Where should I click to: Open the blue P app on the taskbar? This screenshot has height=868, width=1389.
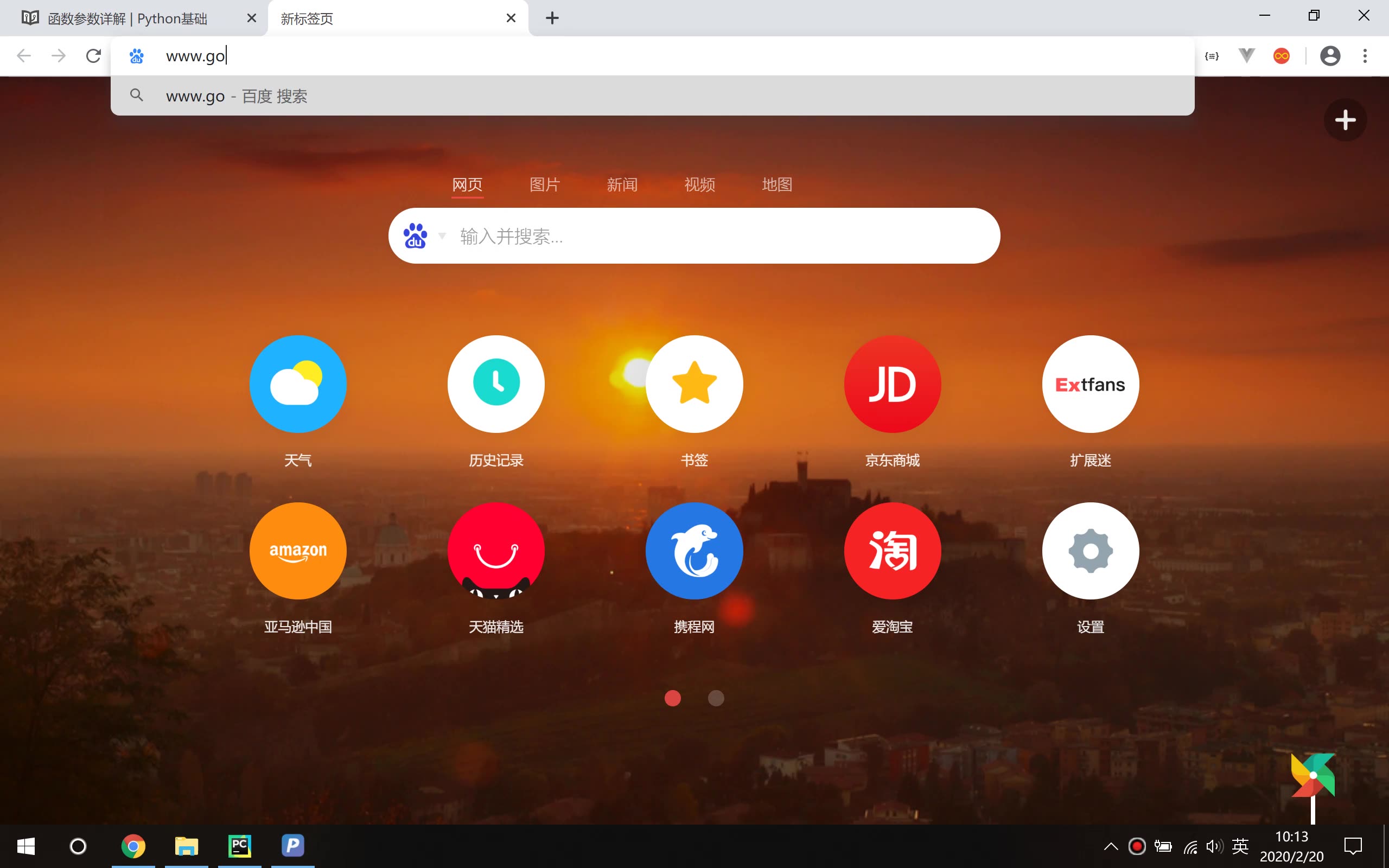click(293, 846)
